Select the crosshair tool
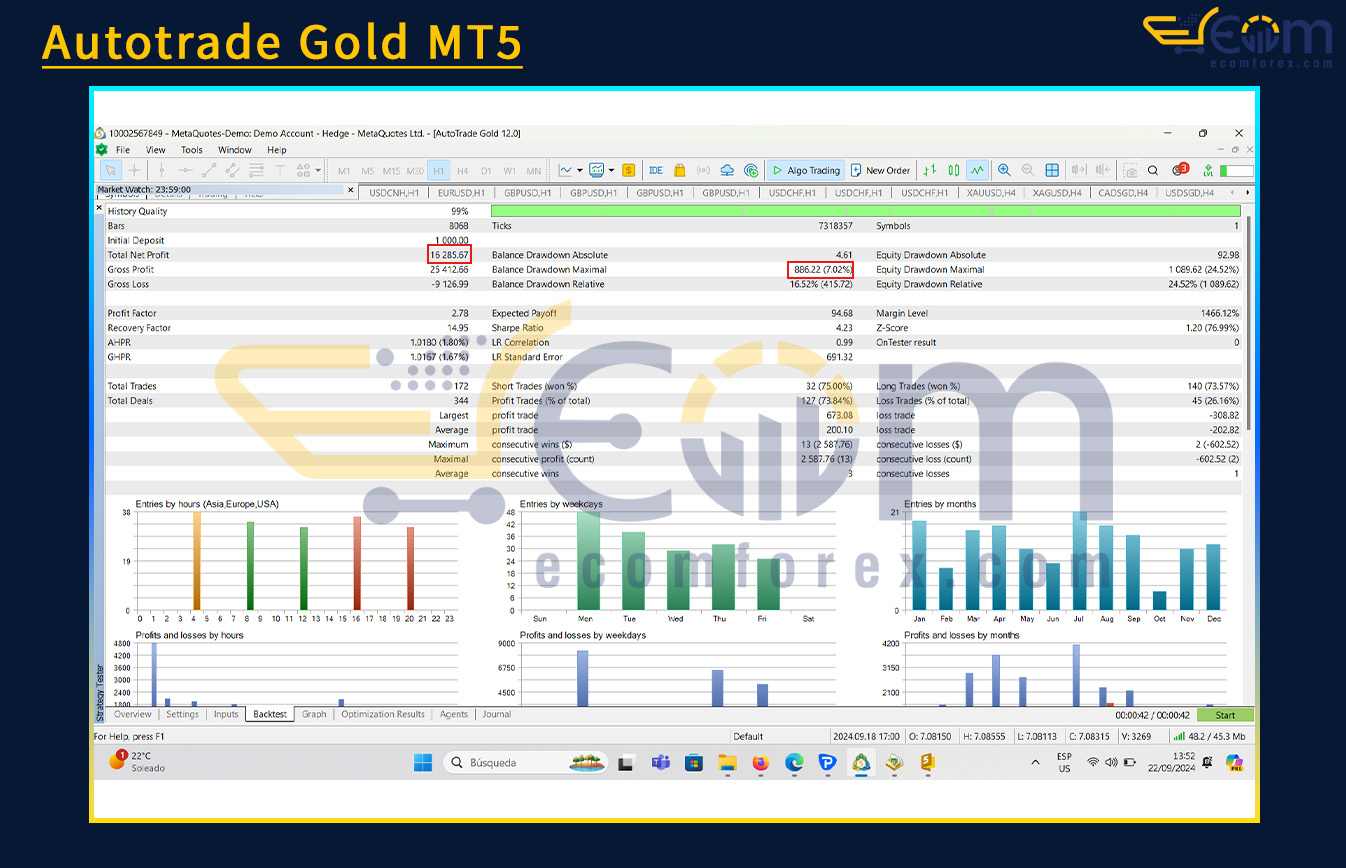This screenshot has height=868, width=1346. 135,170
